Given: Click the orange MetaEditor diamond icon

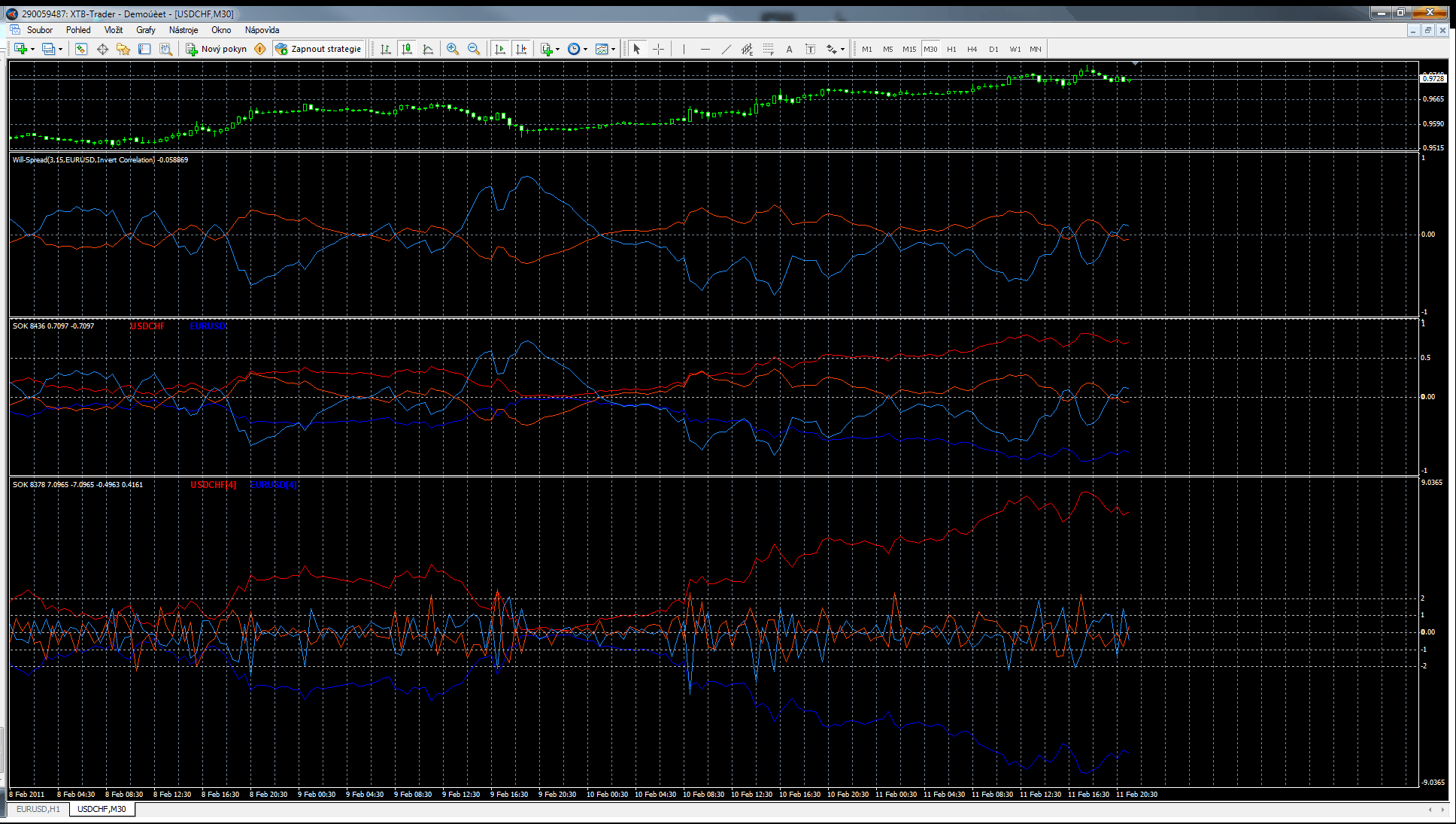Looking at the screenshot, I should click(x=260, y=49).
